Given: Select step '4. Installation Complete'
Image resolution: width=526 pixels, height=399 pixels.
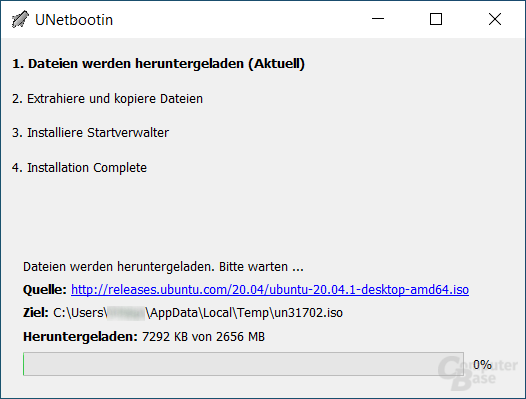Looking at the screenshot, I should pos(79,167).
